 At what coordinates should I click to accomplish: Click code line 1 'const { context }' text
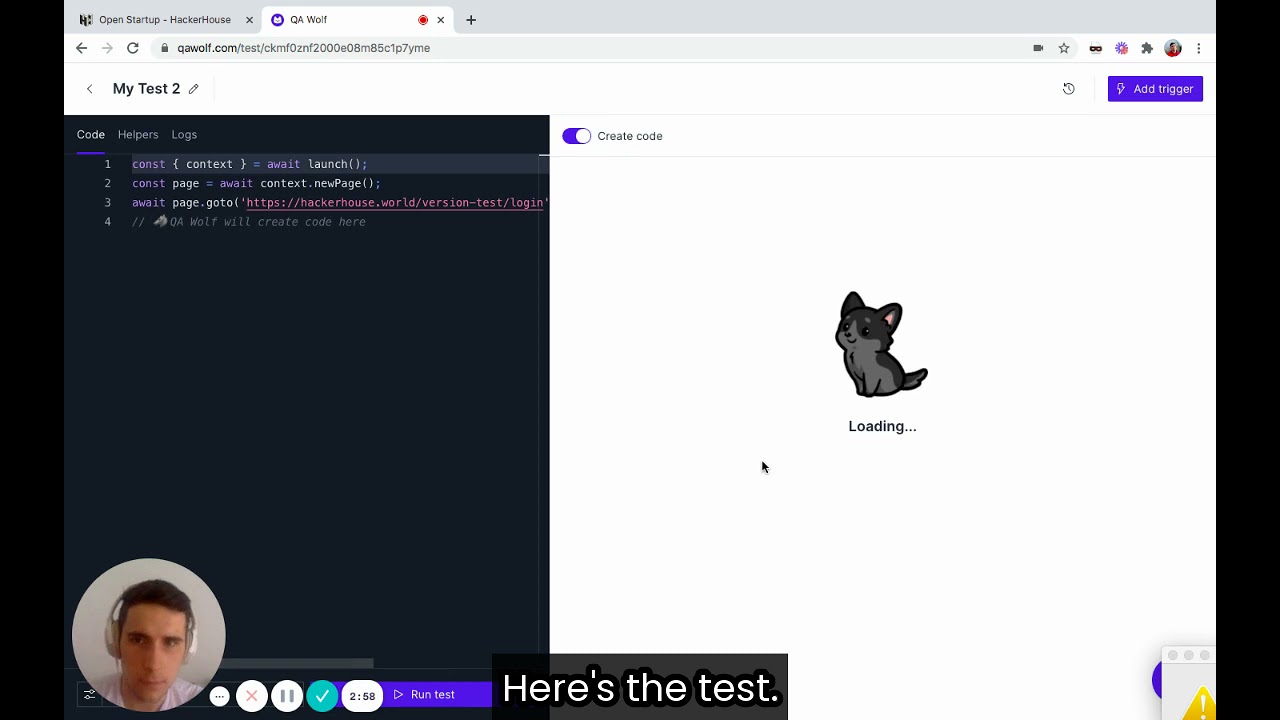click(x=189, y=164)
